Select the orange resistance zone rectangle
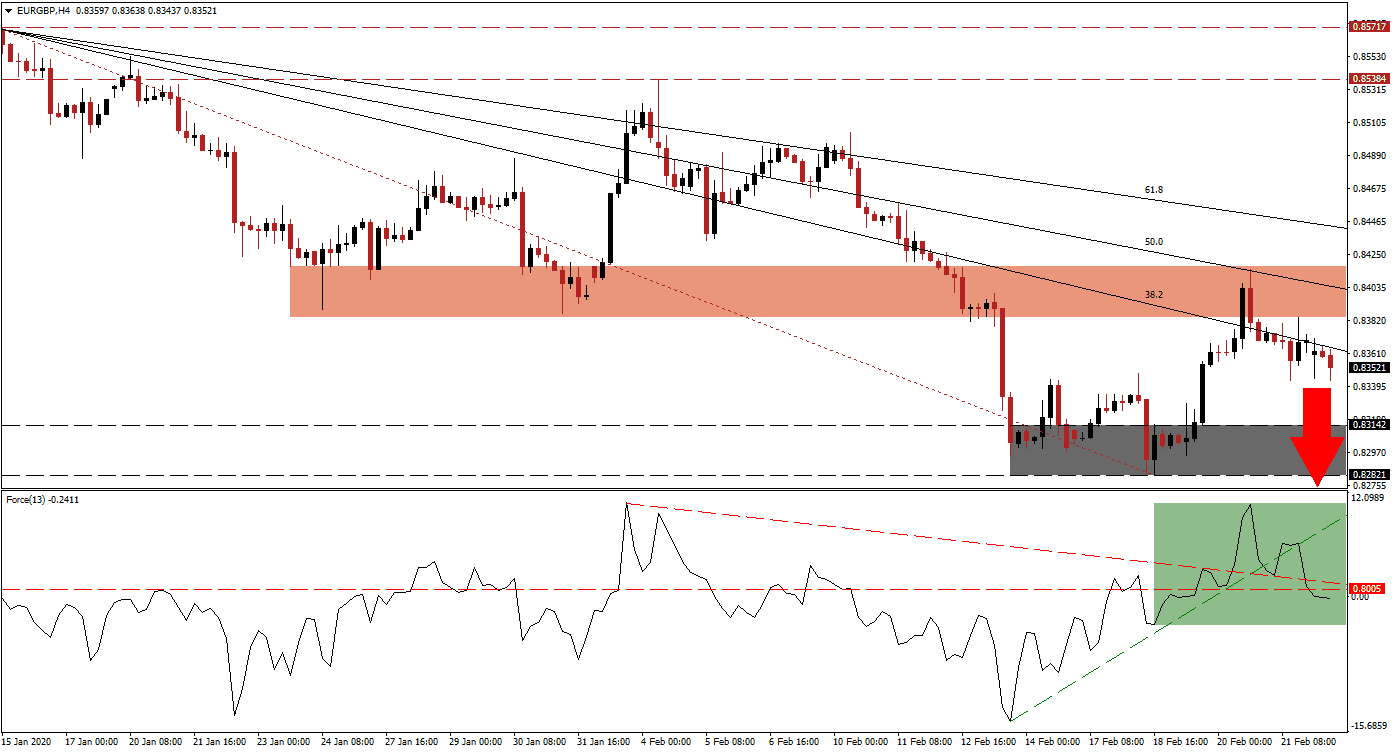1392x753 pixels. (x=700, y=290)
